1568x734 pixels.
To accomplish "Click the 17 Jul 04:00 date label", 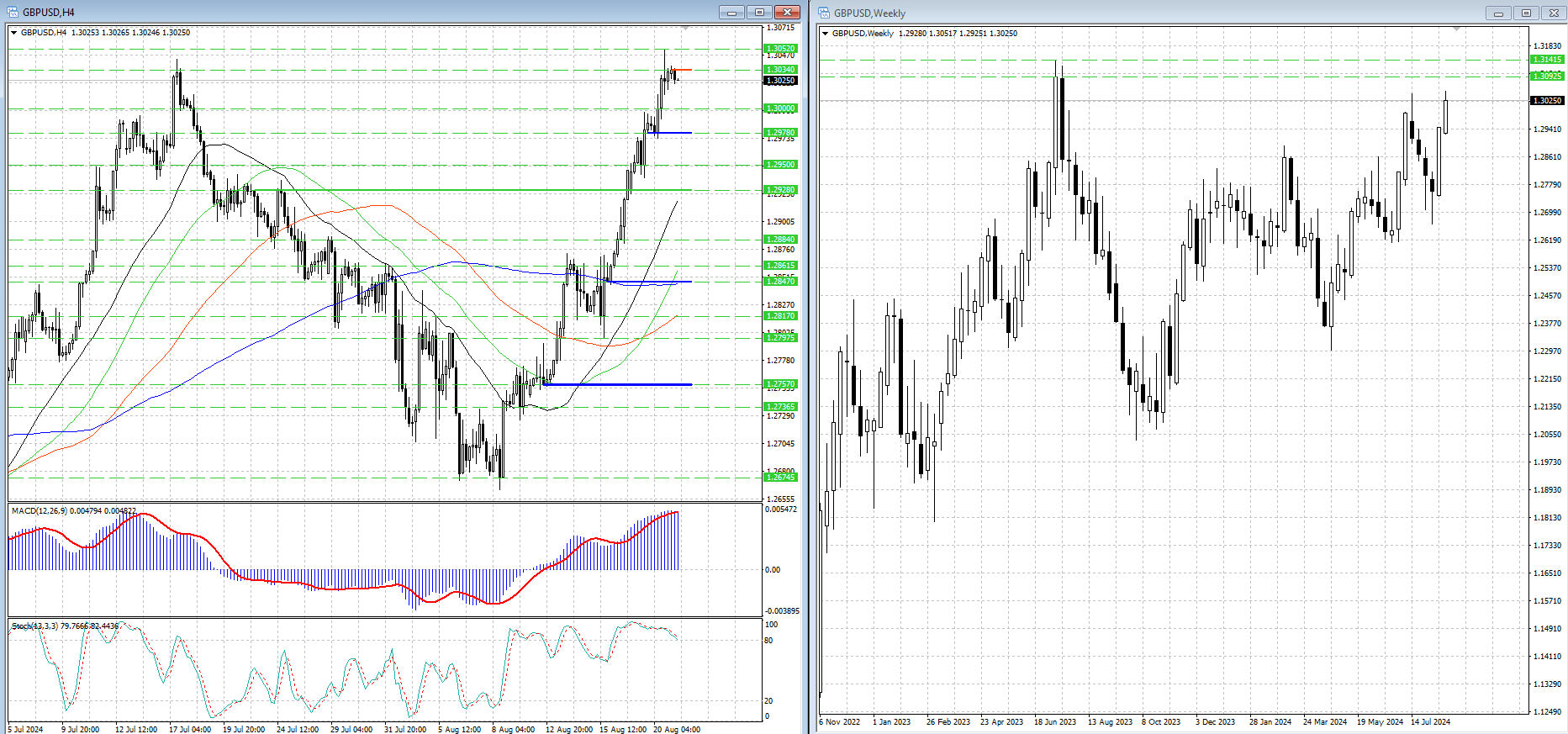I will coord(190,729).
